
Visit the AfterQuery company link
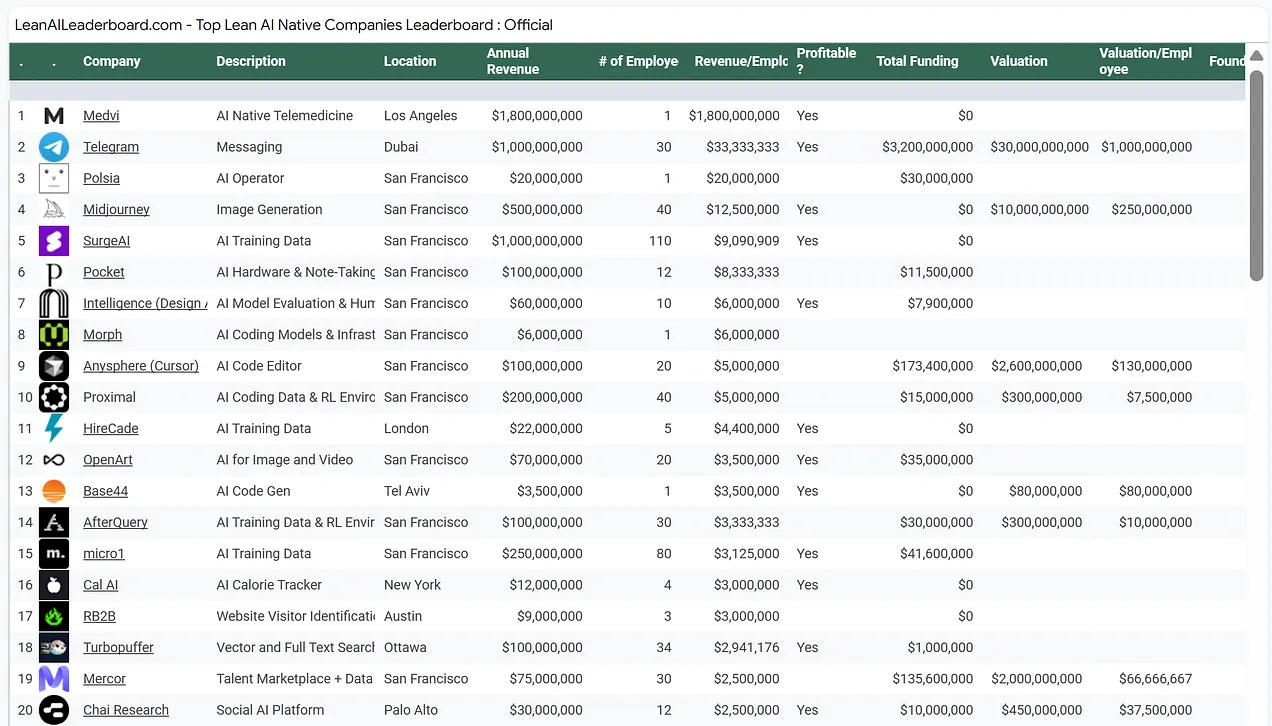point(115,522)
